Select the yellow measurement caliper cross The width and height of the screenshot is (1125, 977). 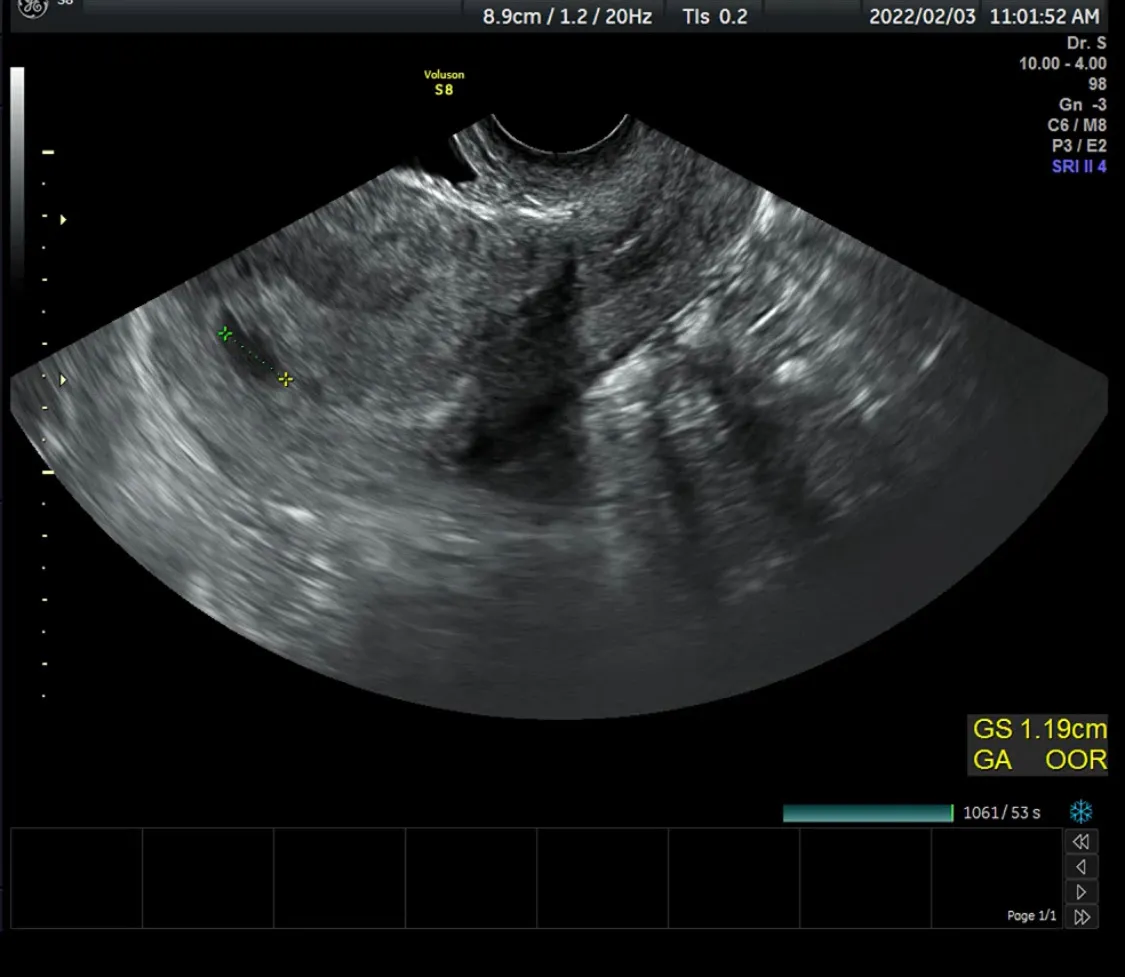tap(286, 379)
